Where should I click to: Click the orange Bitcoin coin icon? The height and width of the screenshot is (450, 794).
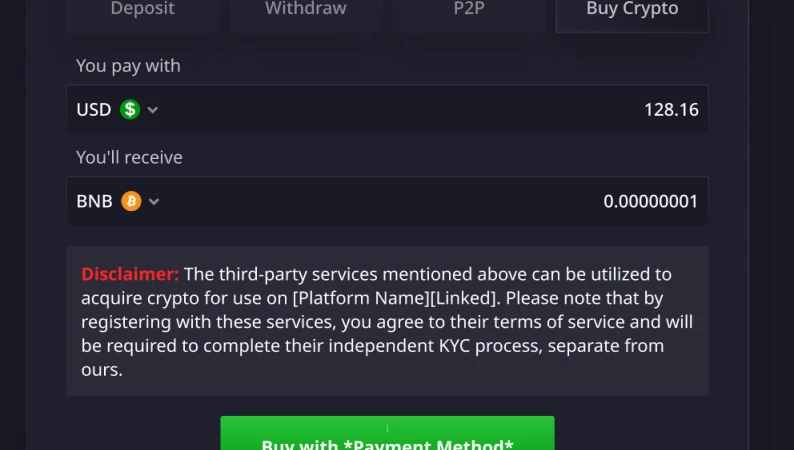coord(131,201)
